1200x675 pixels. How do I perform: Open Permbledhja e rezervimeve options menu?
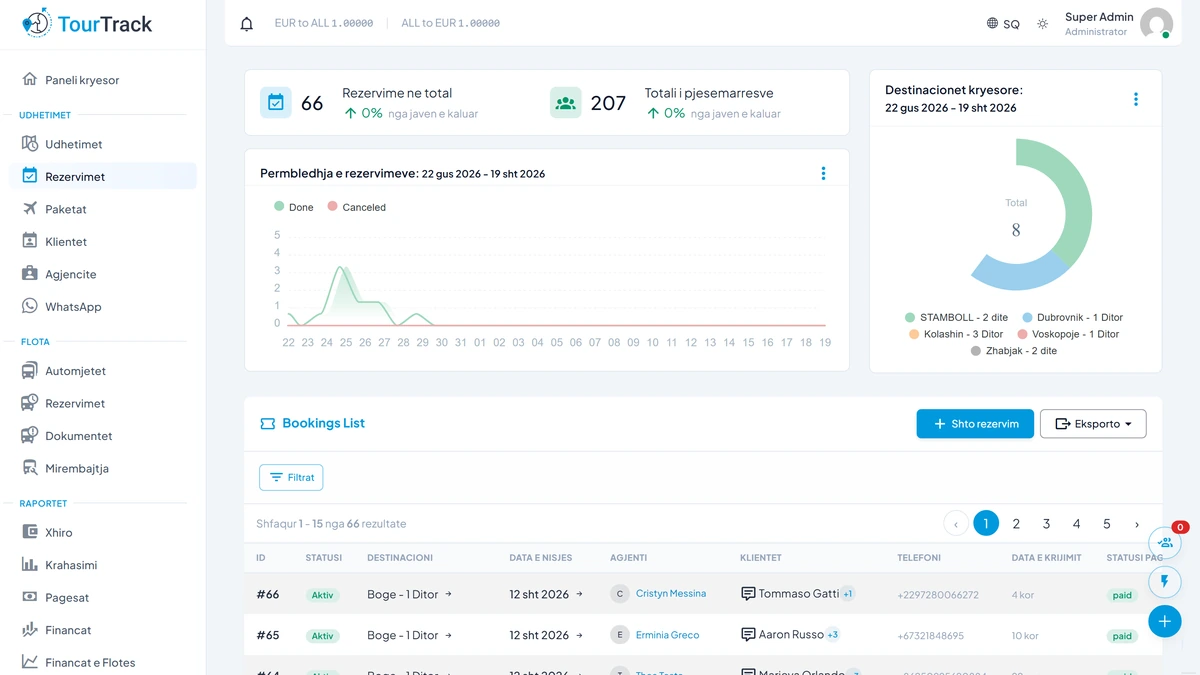(823, 173)
